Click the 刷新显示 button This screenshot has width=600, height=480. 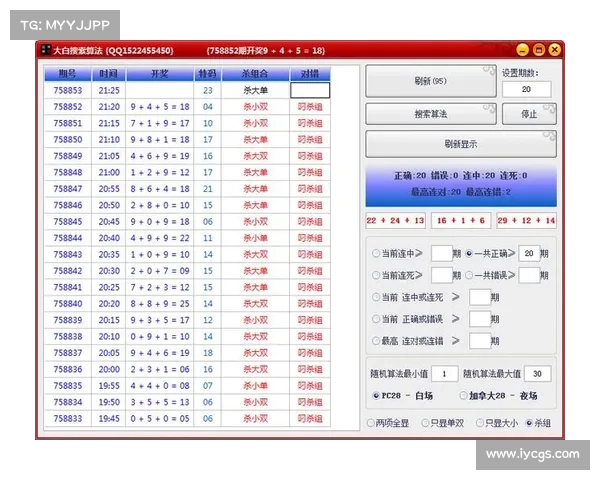[x=461, y=144]
